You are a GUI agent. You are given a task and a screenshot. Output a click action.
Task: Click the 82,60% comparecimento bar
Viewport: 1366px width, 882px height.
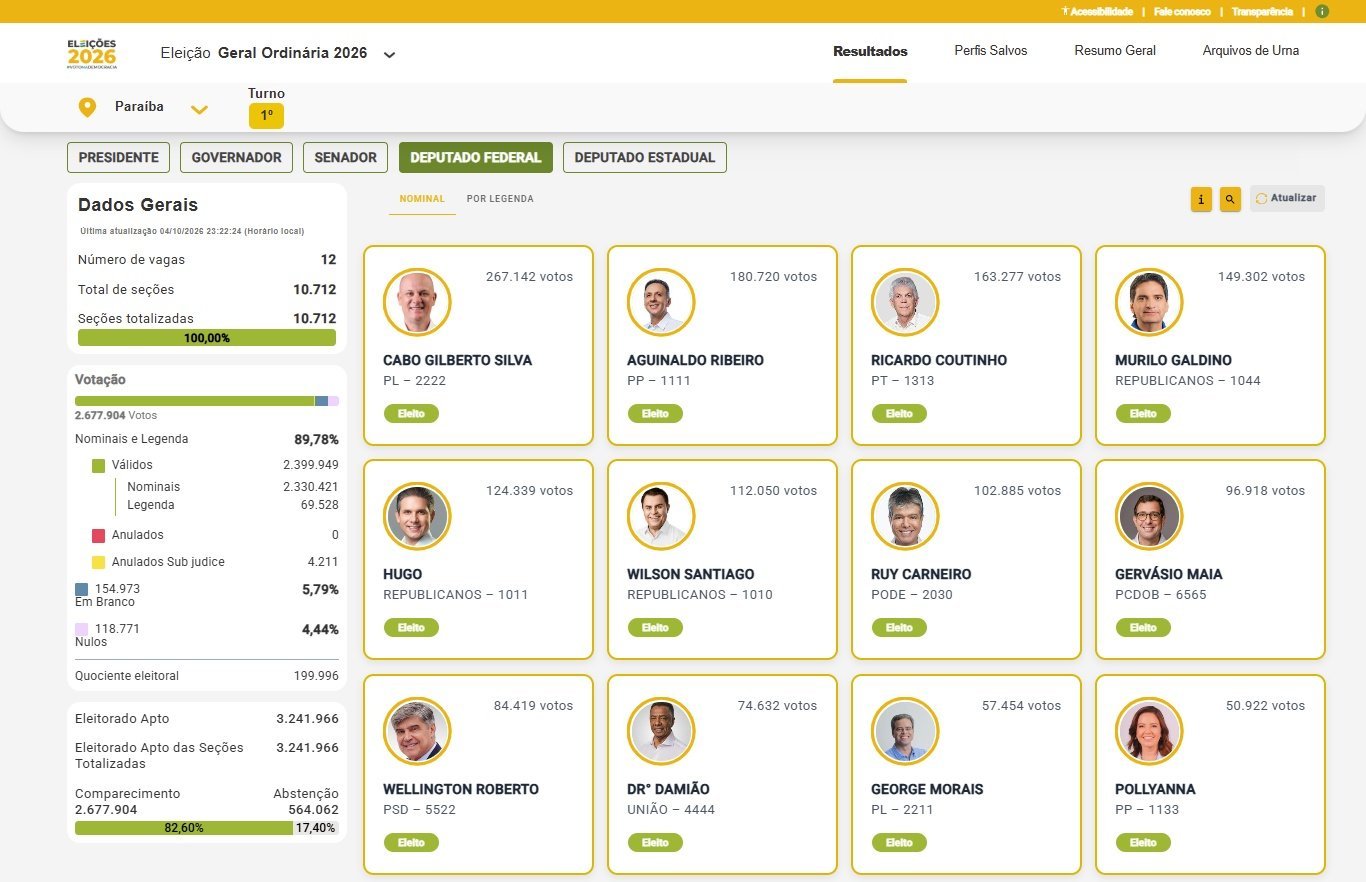pos(184,828)
